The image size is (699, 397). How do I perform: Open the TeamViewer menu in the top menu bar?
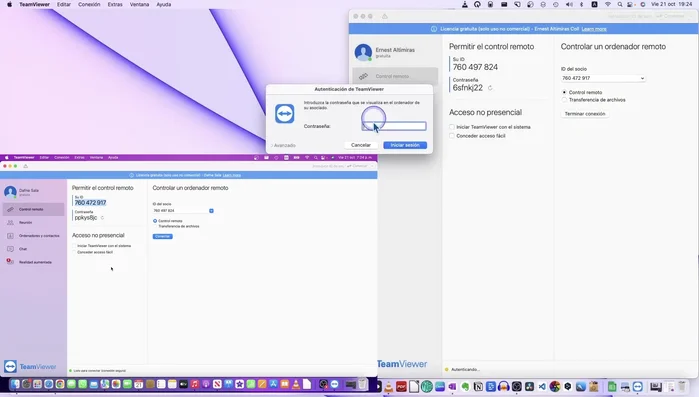34,4
